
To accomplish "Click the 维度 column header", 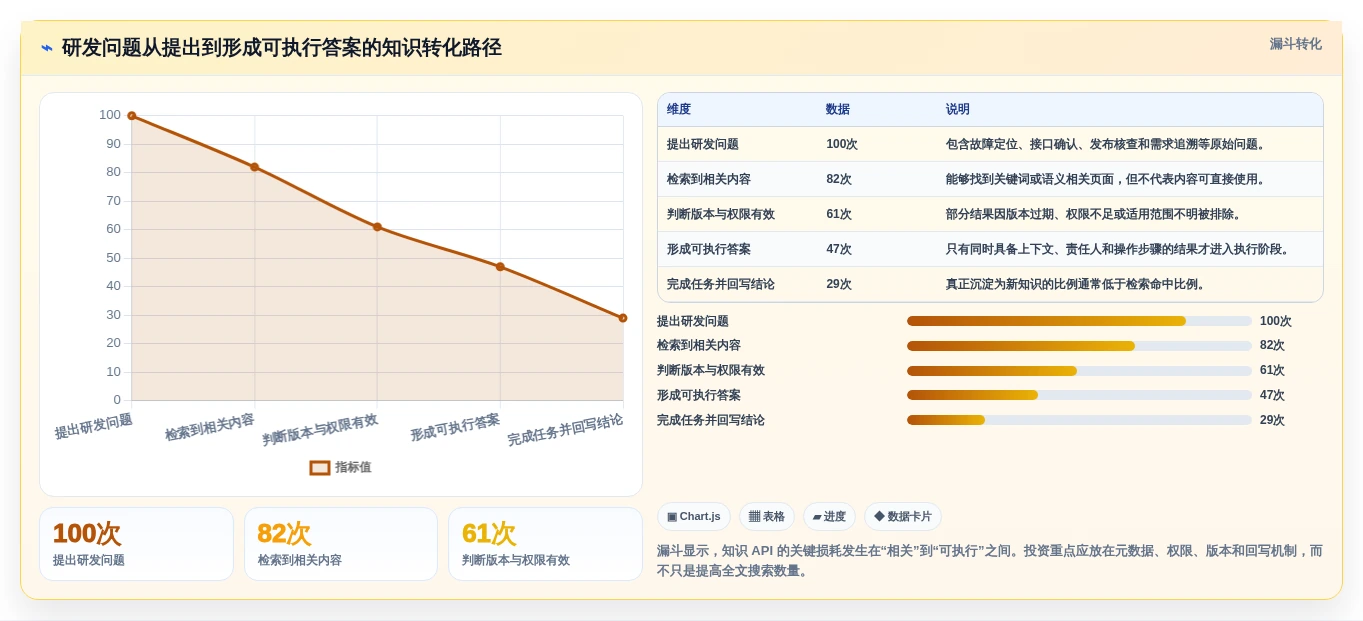I will (x=679, y=109).
